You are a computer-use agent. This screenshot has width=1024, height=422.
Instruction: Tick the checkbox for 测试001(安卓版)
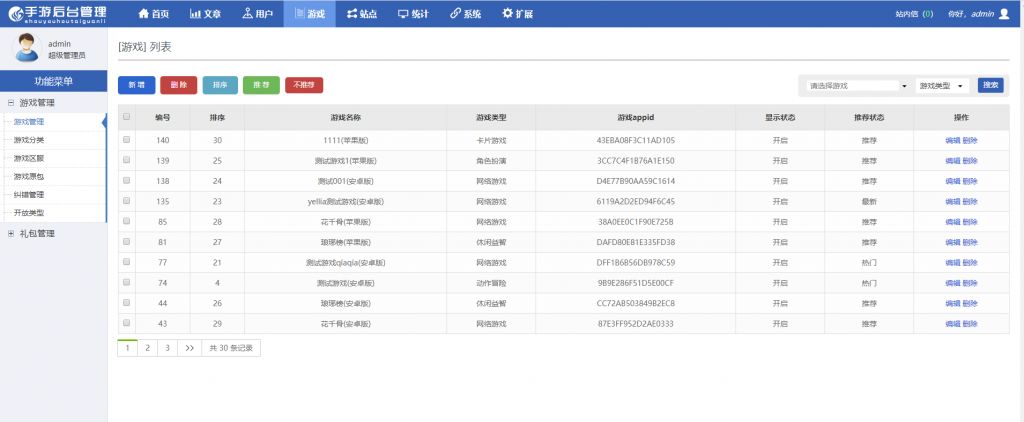127,180
